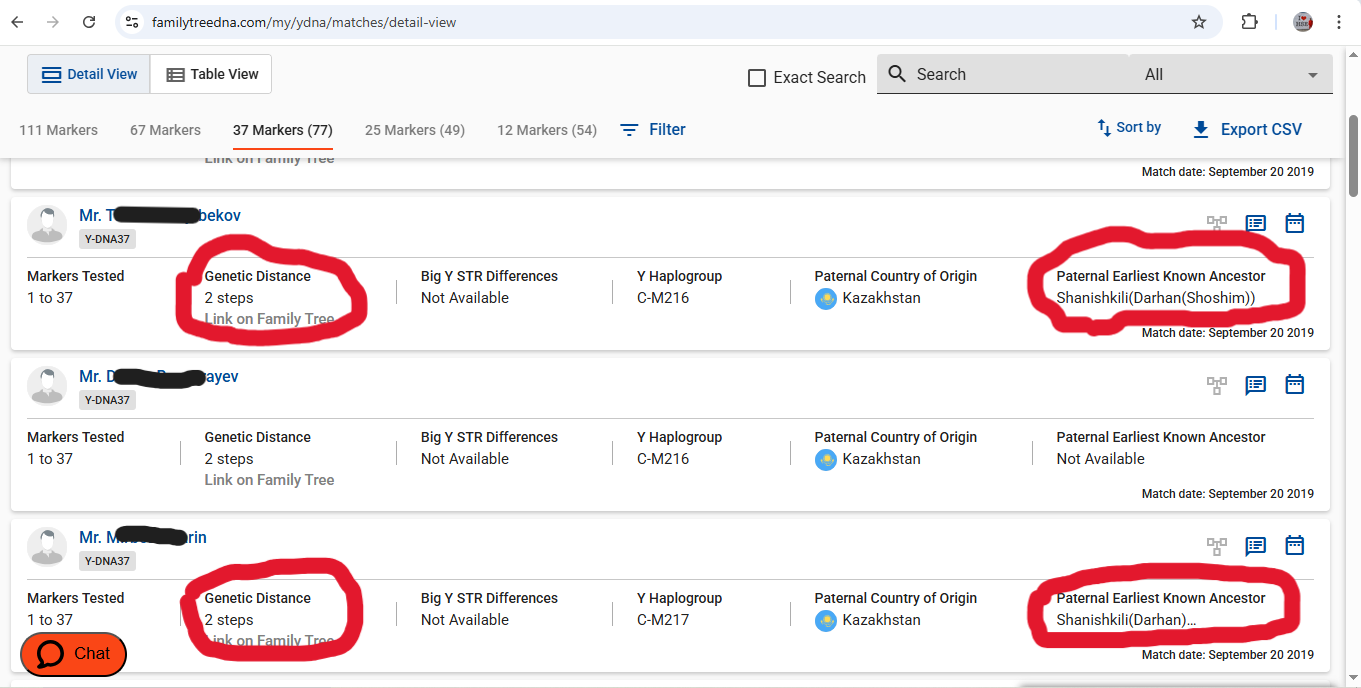Open the profile name link ending in 'rin'
The width and height of the screenshot is (1361, 688).
[143, 537]
